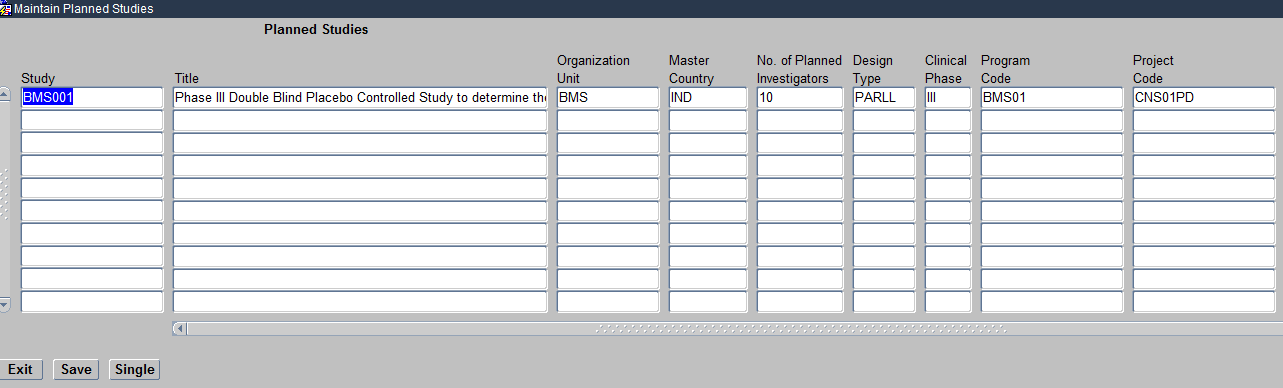Select the Project Code field CNS01PD
Viewport: 1283px width, 388px height.
[1204, 98]
